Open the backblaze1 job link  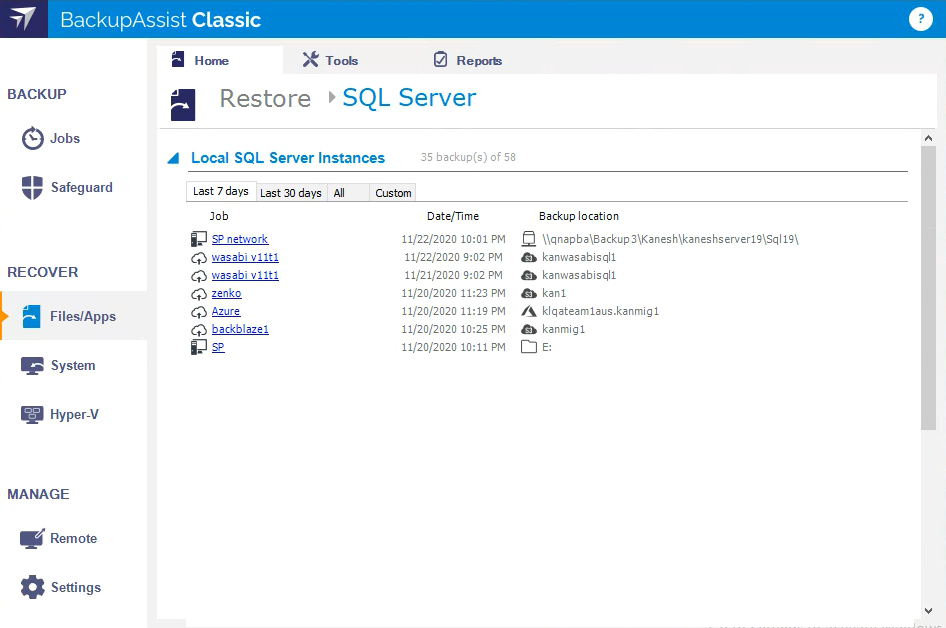point(240,329)
